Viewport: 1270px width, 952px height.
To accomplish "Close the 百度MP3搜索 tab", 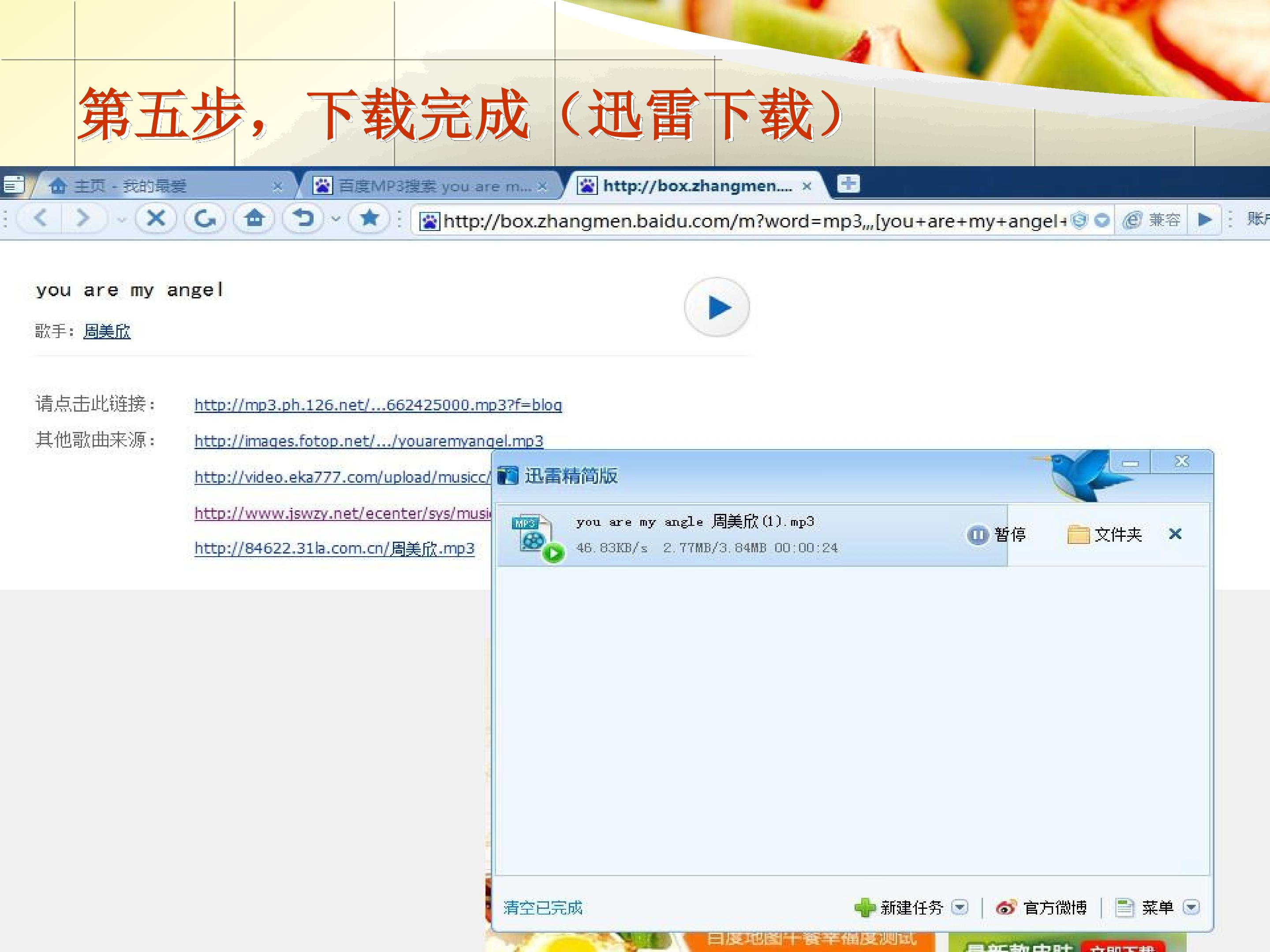I will [x=542, y=186].
